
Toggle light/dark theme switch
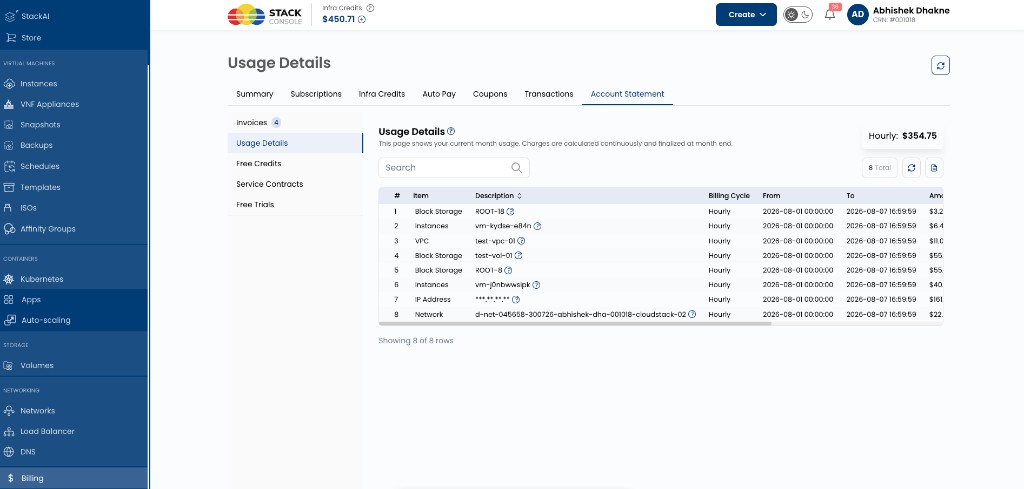[x=798, y=14]
